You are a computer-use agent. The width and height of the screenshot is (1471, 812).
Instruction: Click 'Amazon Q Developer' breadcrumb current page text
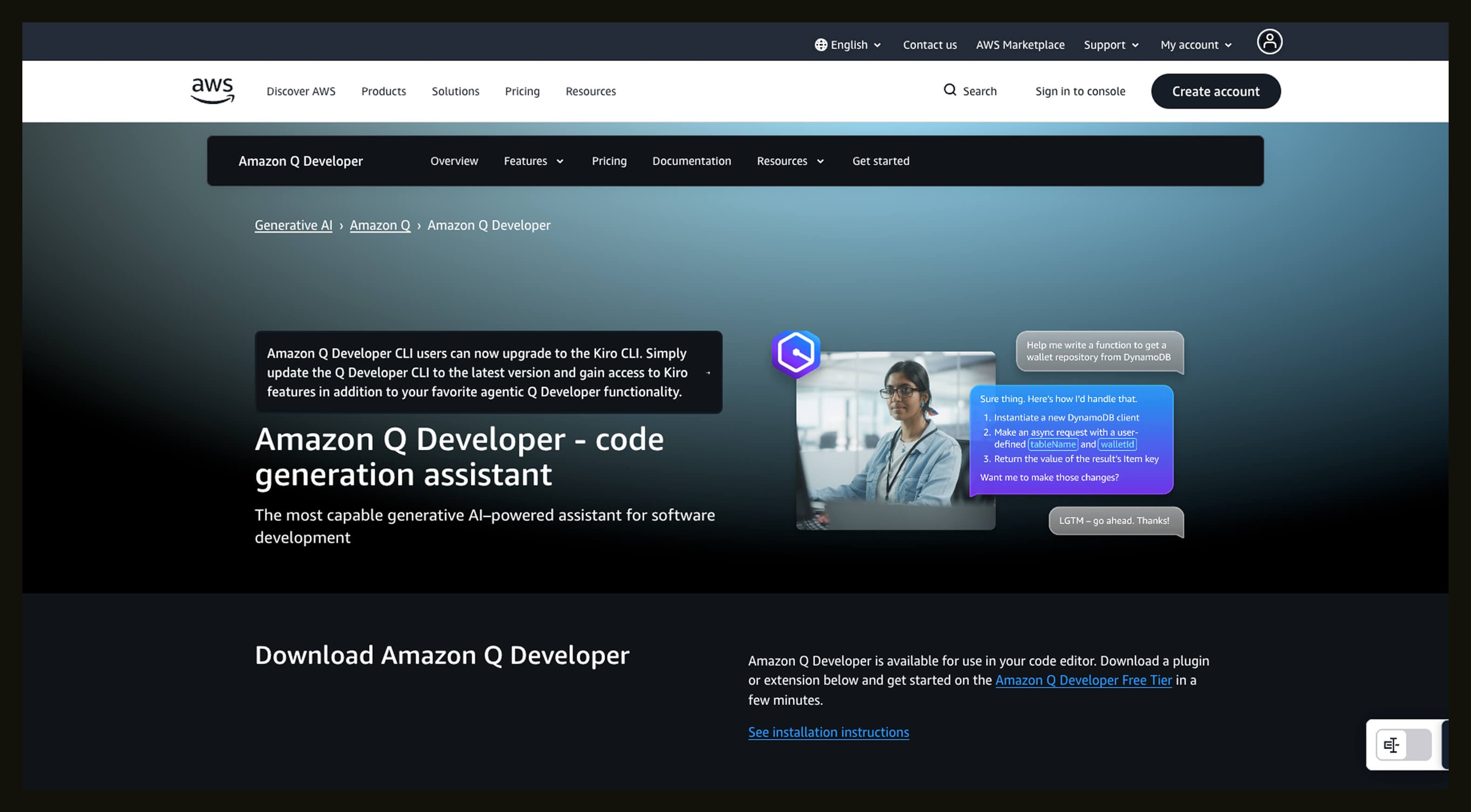pyautogui.click(x=489, y=225)
